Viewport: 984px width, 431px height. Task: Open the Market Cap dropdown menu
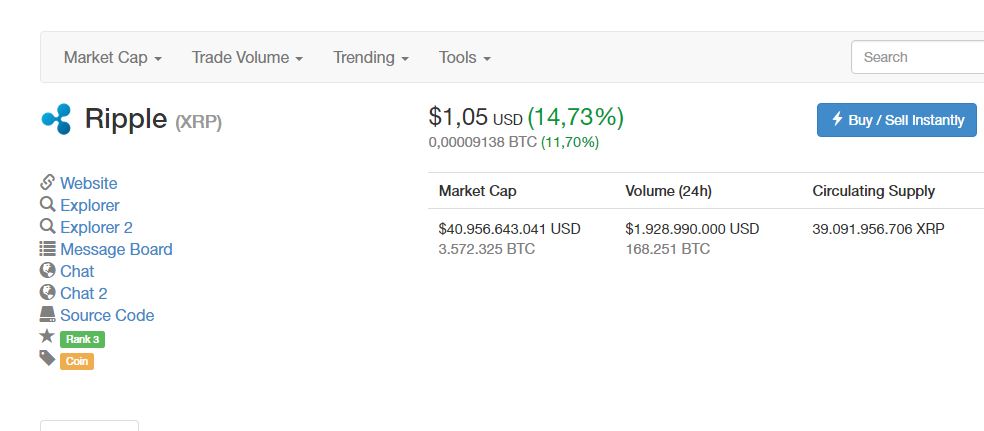click(112, 58)
